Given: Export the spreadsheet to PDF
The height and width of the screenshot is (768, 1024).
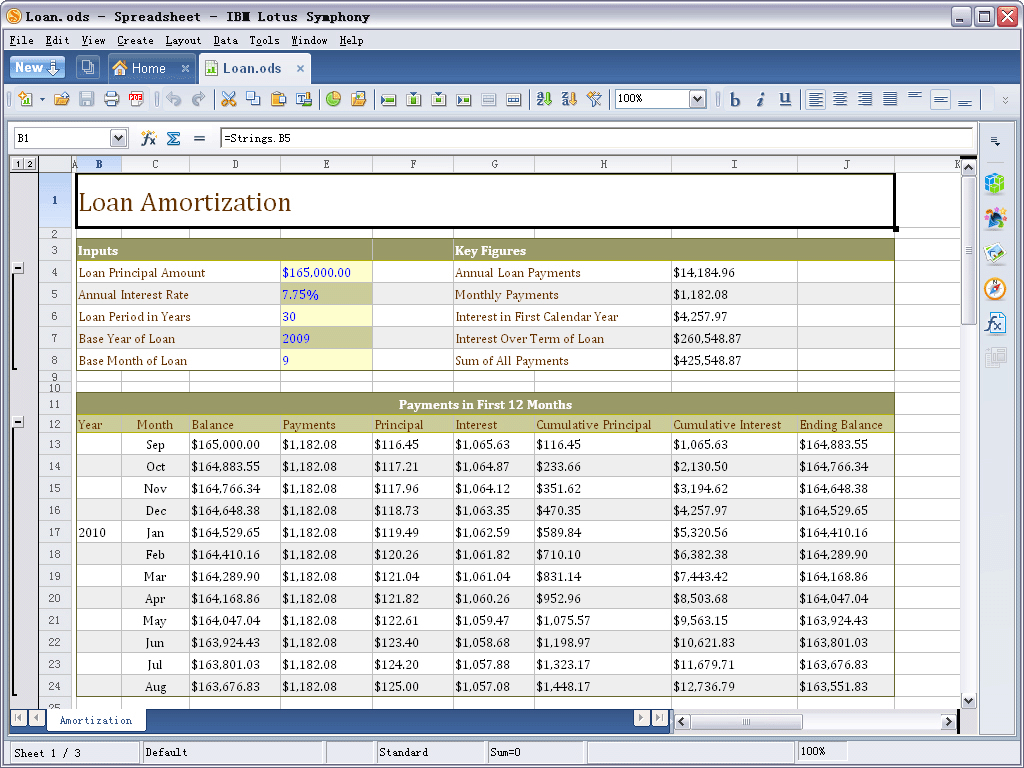Looking at the screenshot, I should (x=134, y=99).
